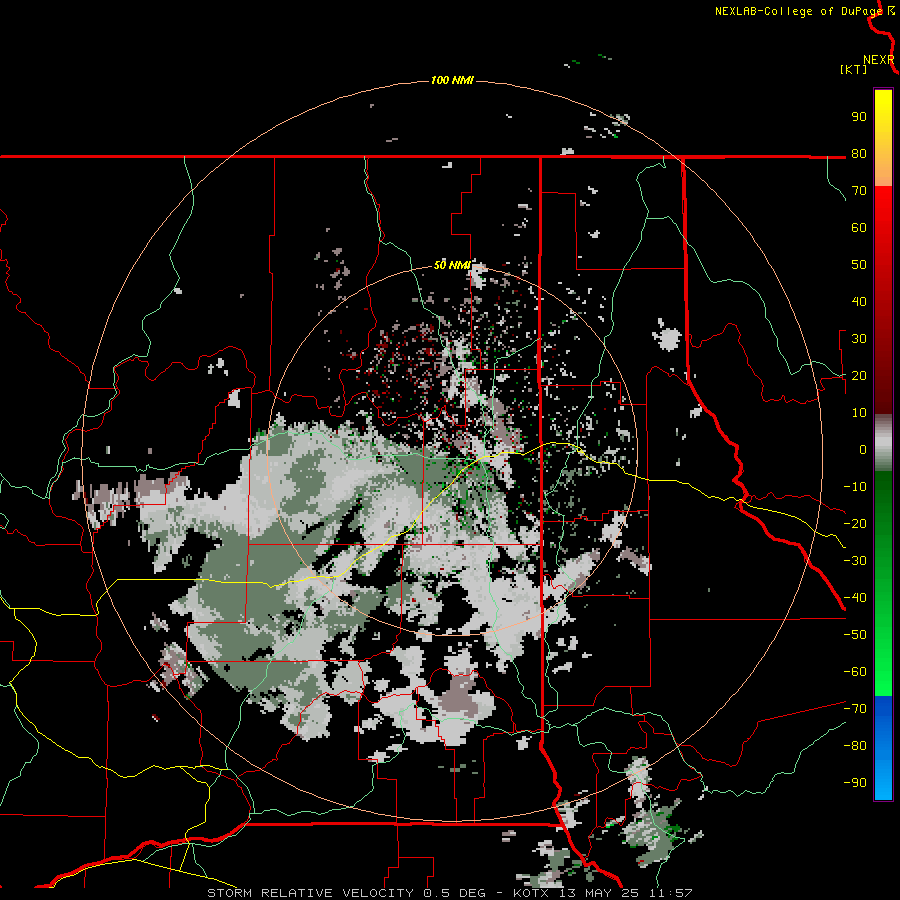The width and height of the screenshot is (900, 900).
Task: Click the 0 value on the velocity scale
Action: (x=863, y=450)
